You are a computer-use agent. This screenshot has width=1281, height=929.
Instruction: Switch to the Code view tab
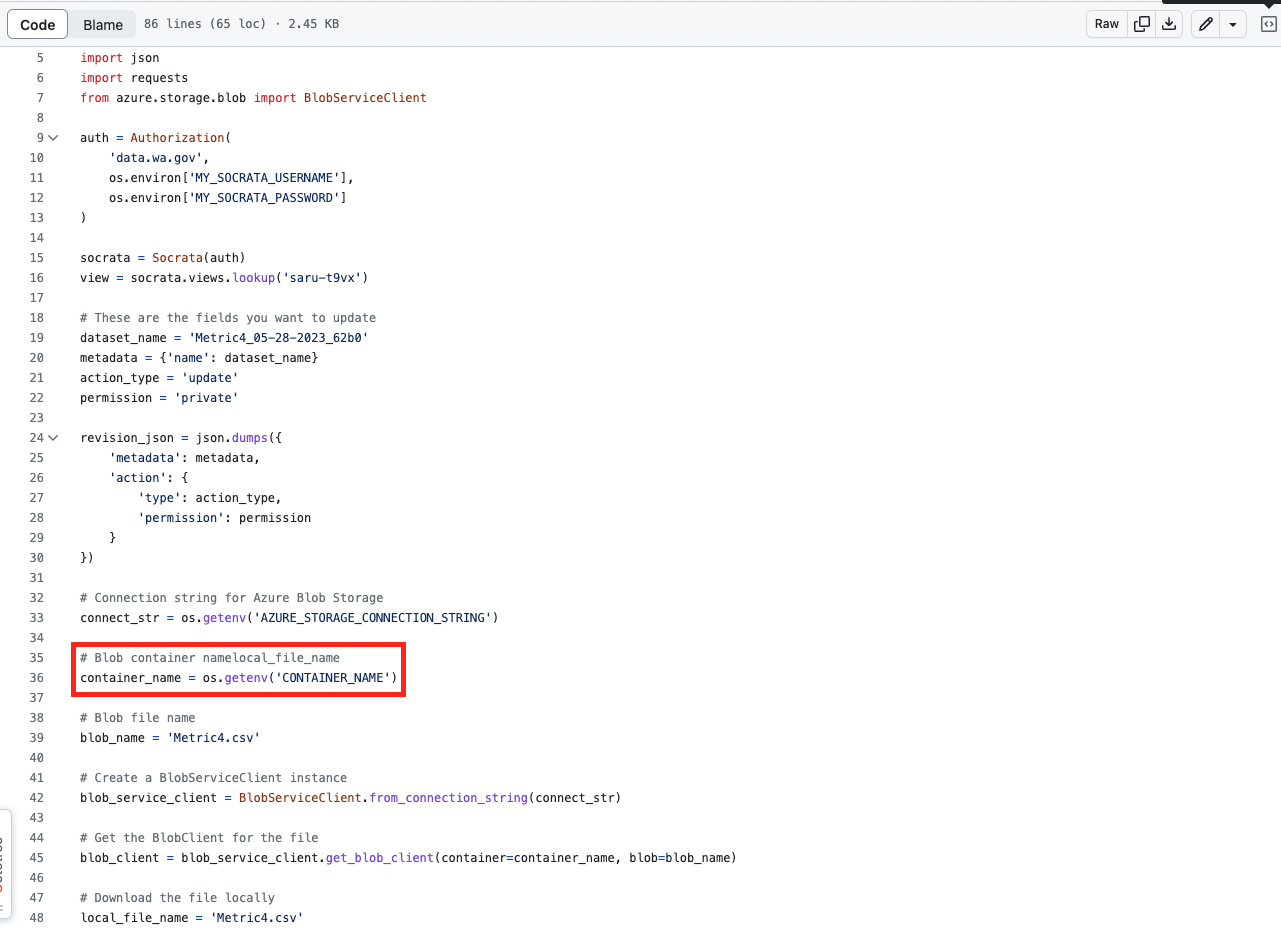pos(38,24)
